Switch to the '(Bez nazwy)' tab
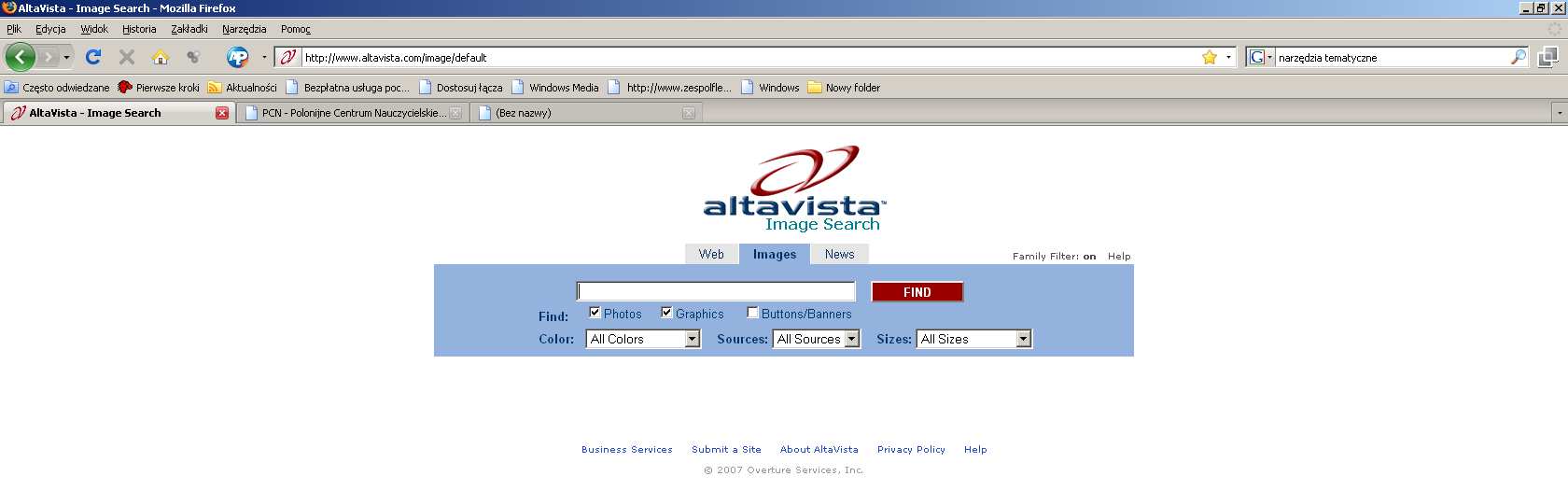1568x490 pixels. 586,113
